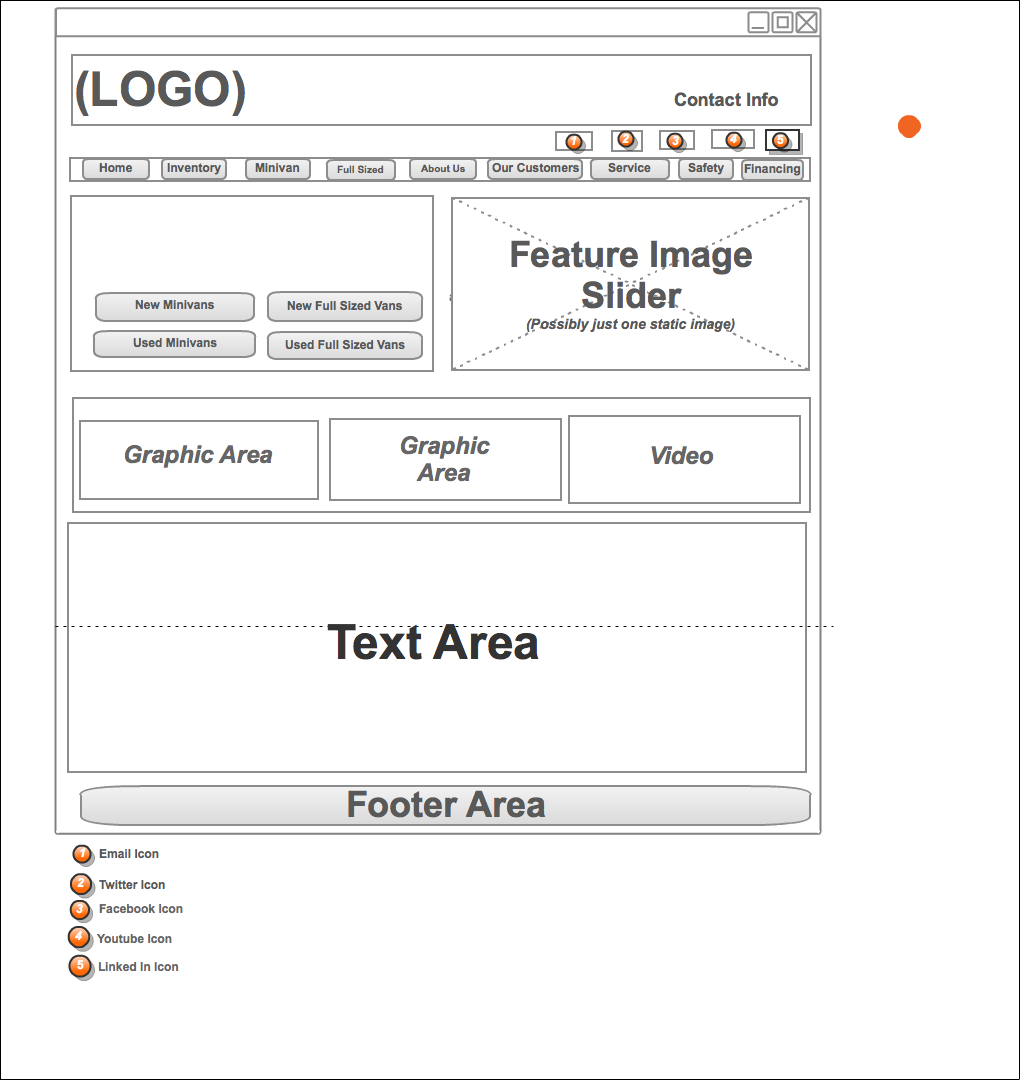
Task: Click the Linked In icon placeholder numbered 5 in header
Action: coord(781,141)
